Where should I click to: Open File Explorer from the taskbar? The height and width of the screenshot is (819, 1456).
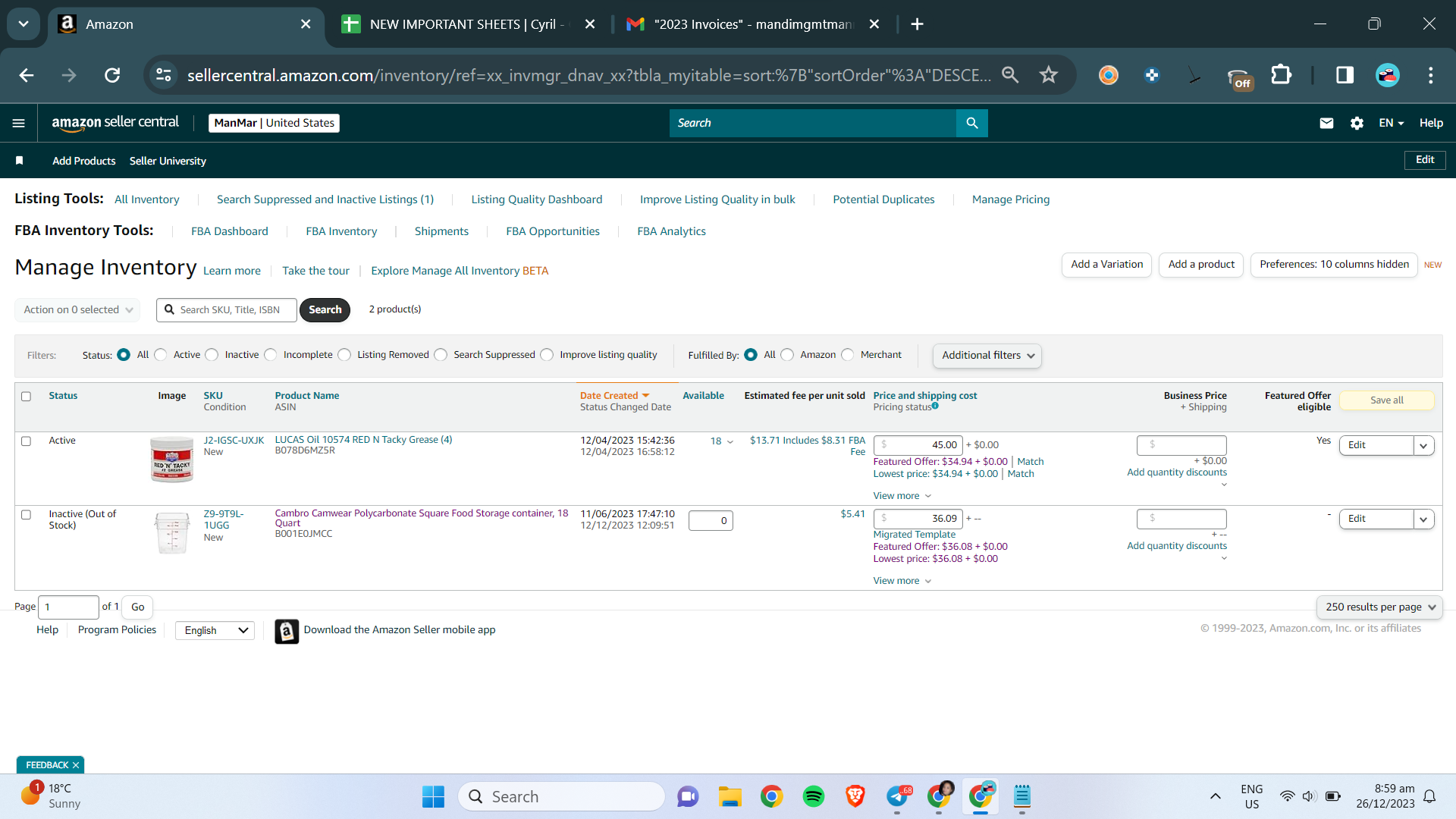[x=730, y=796]
